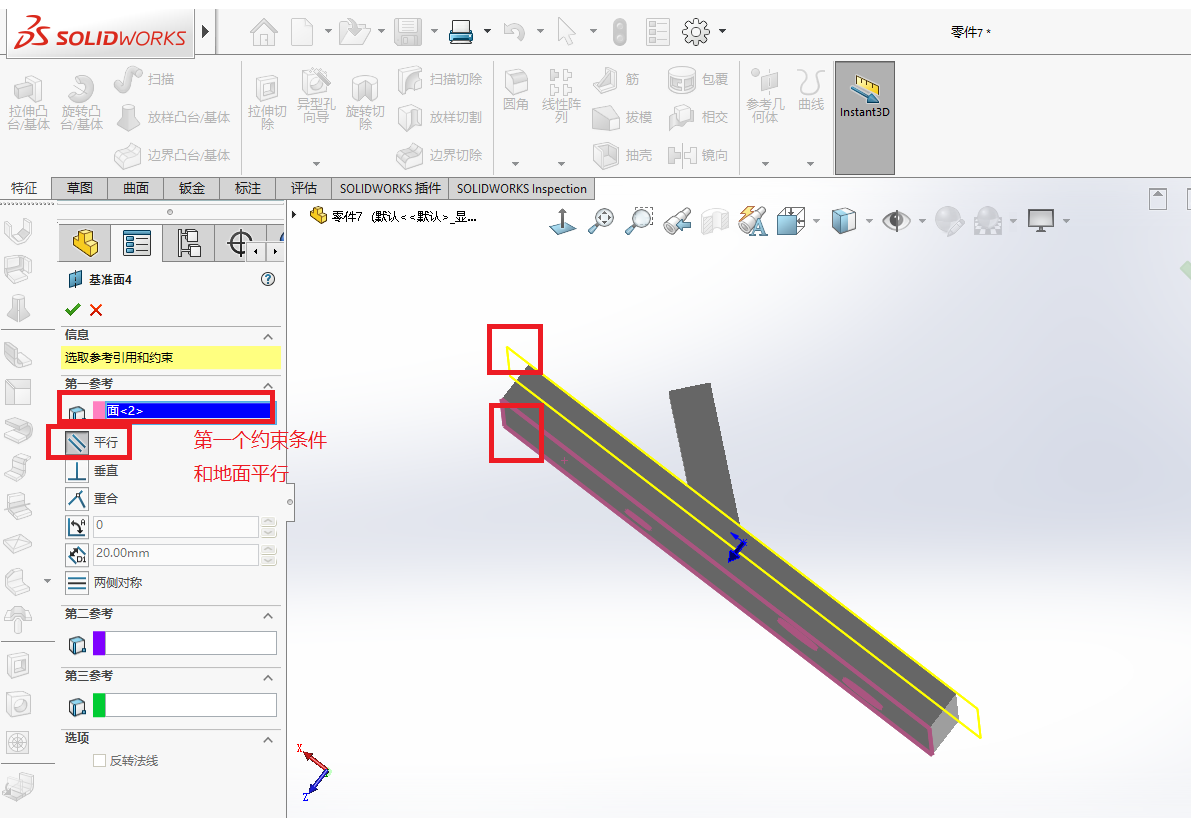The height and width of the screenshot is (818, 1191).
Task: Cancel plane with red X
Action: pos(96,310)
